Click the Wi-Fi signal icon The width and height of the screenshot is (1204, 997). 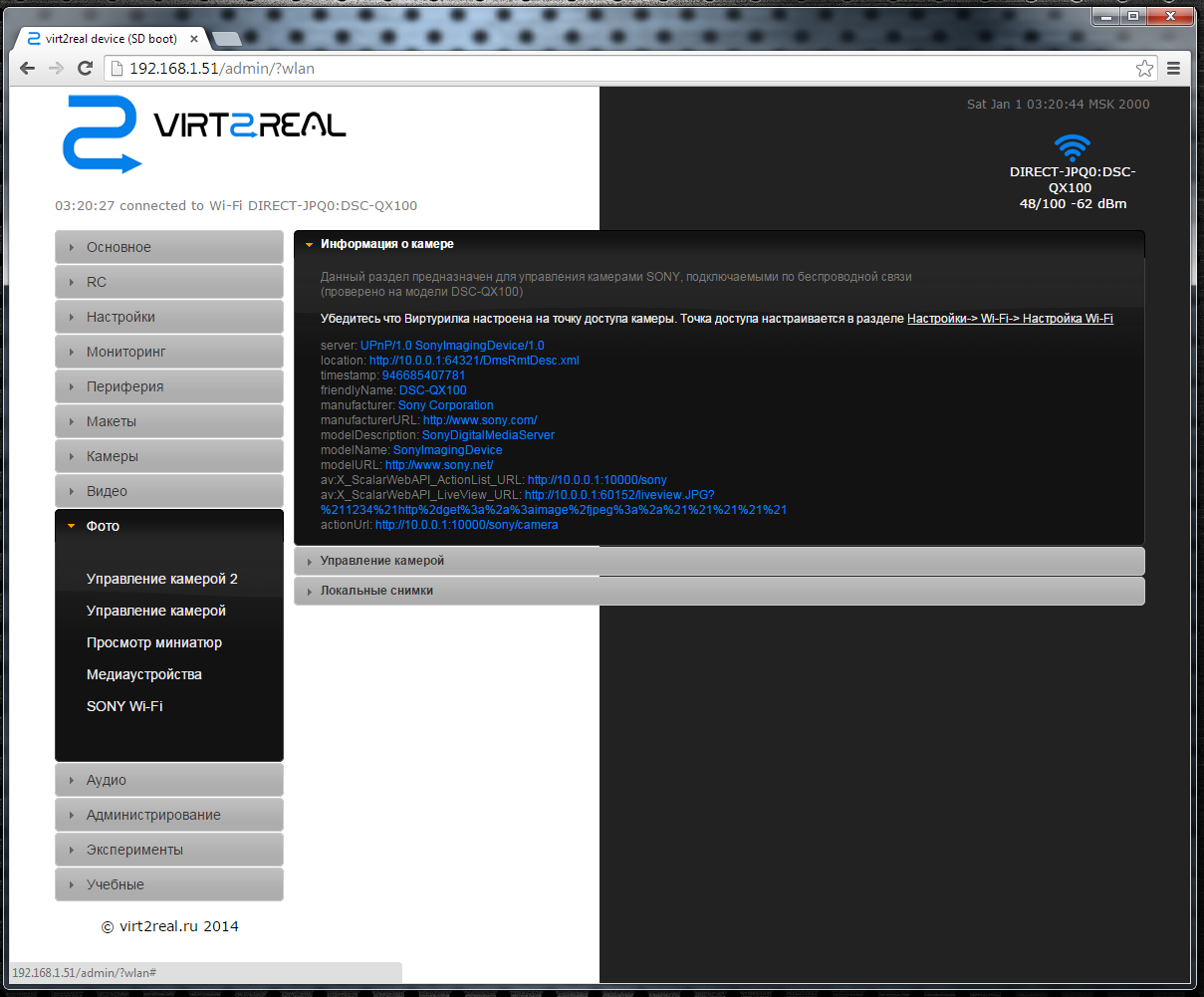tap(1073, 147)
